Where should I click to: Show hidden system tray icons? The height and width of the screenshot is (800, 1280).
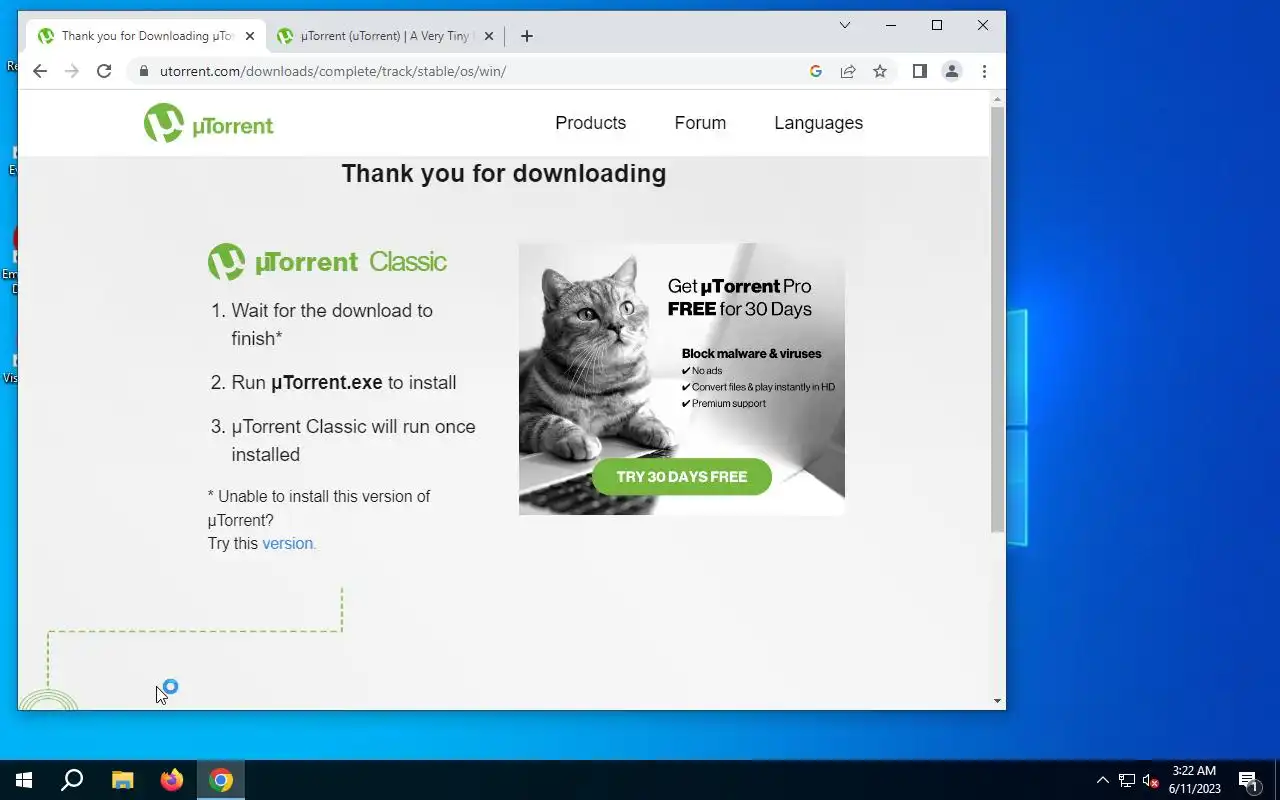tap(1103, 780)
